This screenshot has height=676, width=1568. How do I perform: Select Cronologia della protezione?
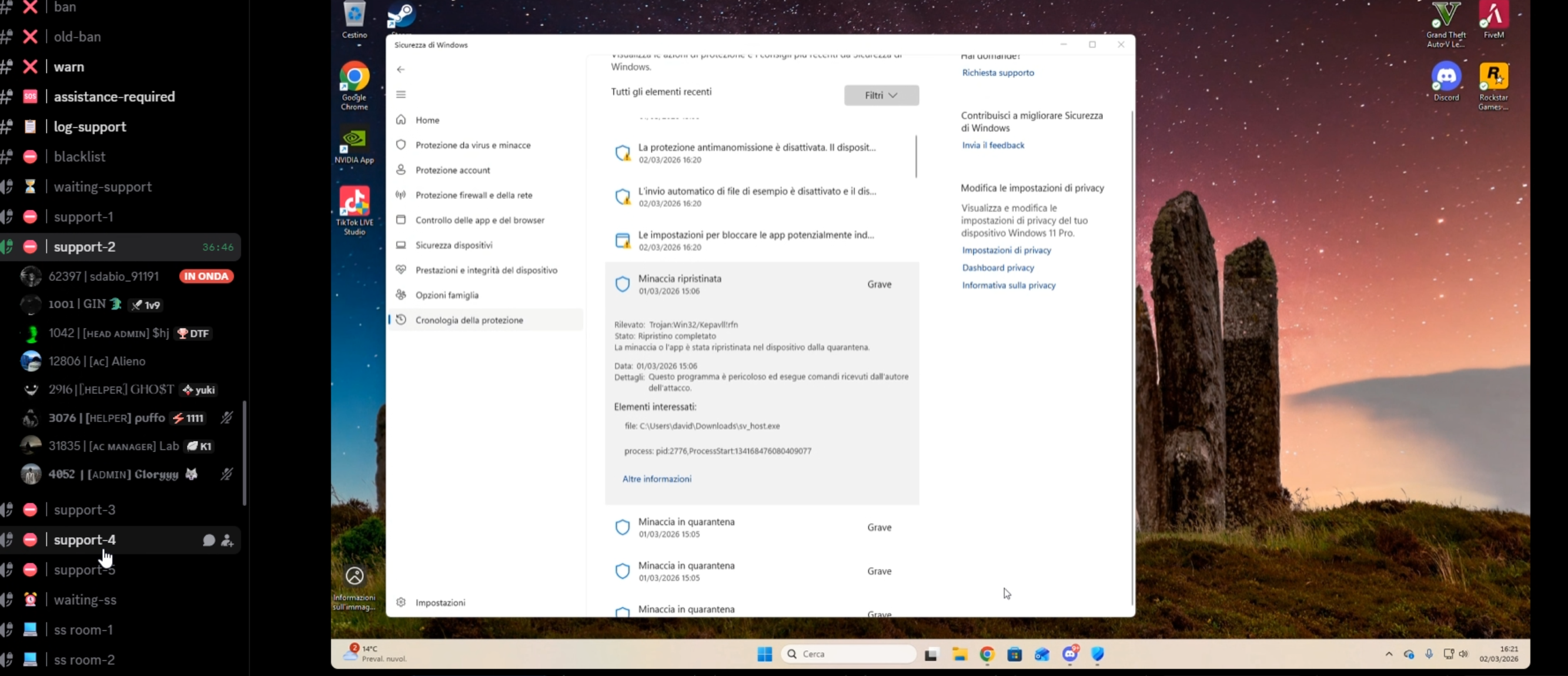(485, 319)
